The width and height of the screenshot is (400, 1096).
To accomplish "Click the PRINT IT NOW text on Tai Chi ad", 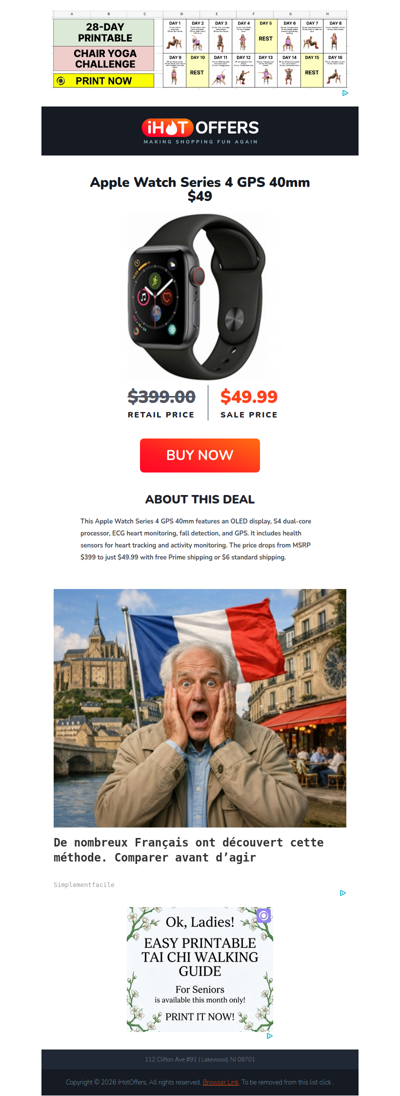I will tap(200, 1017).
